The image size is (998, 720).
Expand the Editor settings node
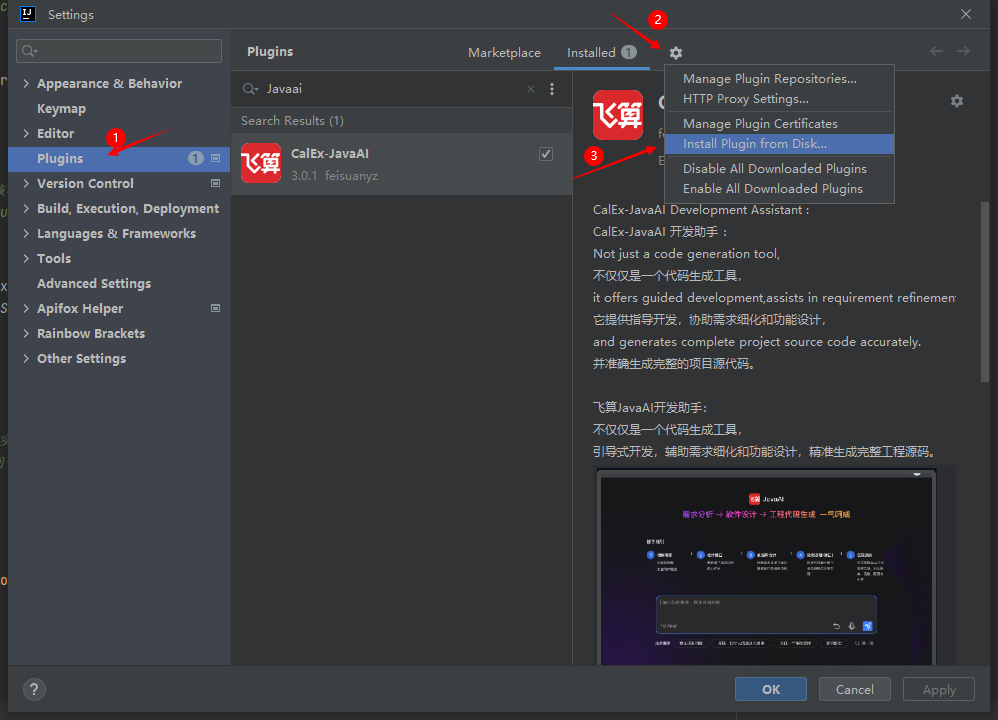[x=26, y=133]
